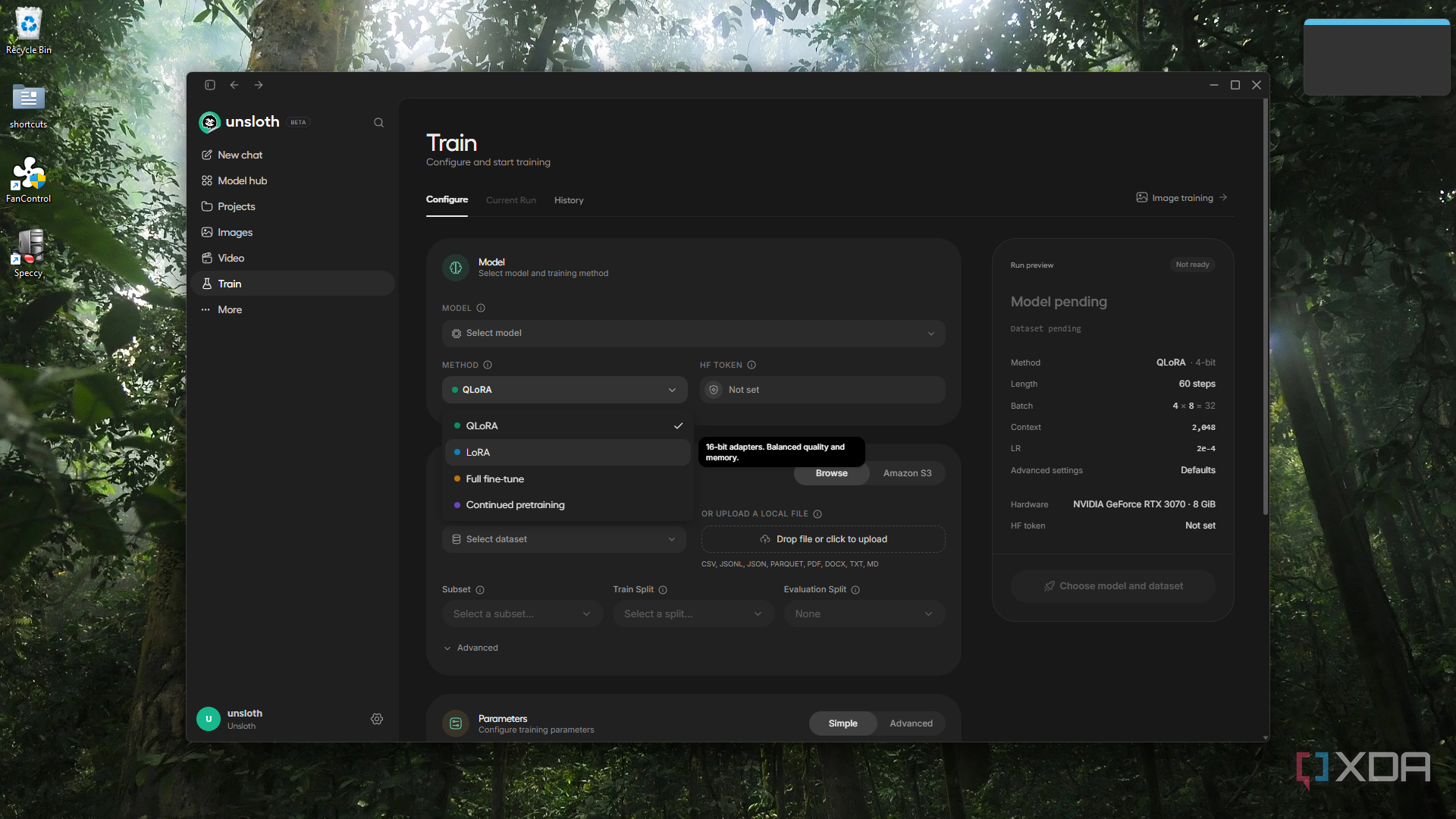The image size is (1456, 819).
Task: Click the info icon beside Train Split
Action: coord(663,590)
